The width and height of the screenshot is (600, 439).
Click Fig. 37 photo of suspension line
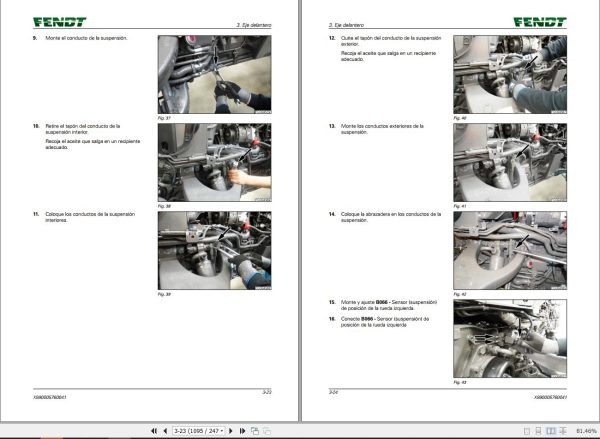(215, 74)
